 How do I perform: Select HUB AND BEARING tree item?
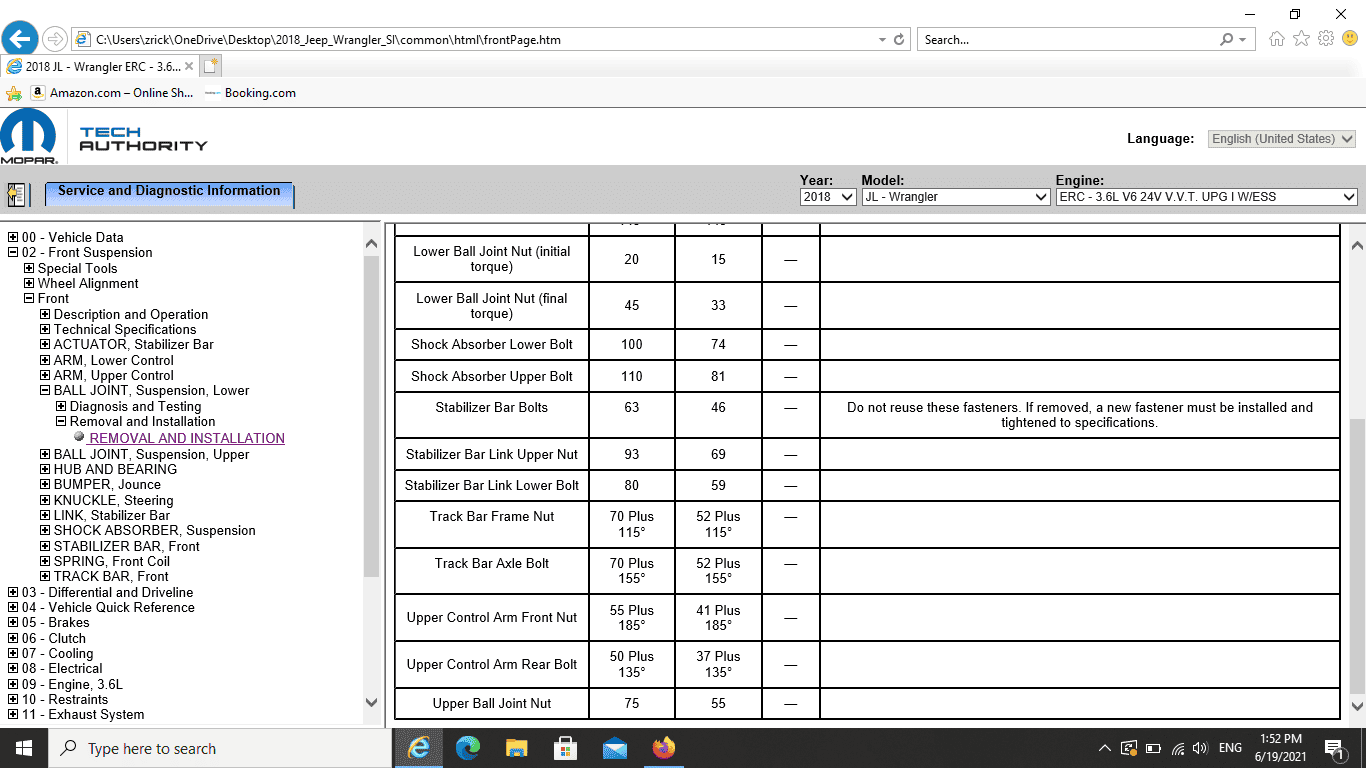[x=115, y=469]
